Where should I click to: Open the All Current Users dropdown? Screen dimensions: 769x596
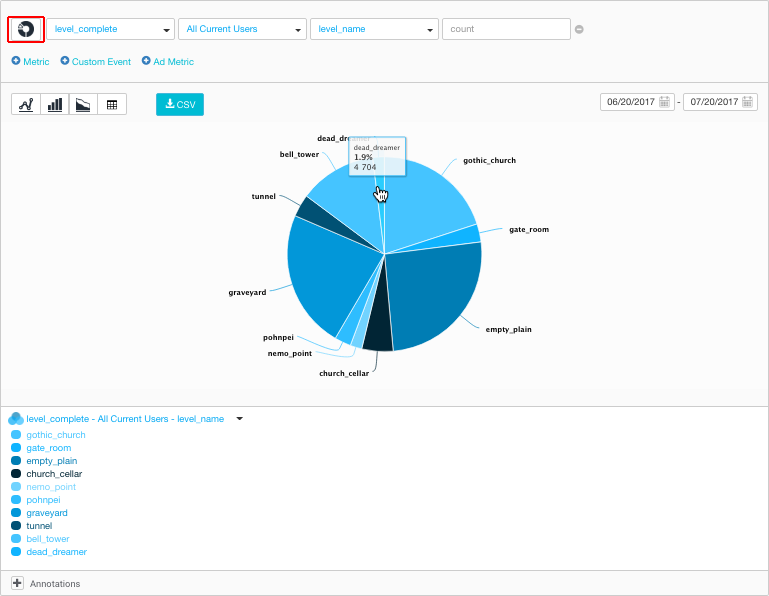[243, 29]
